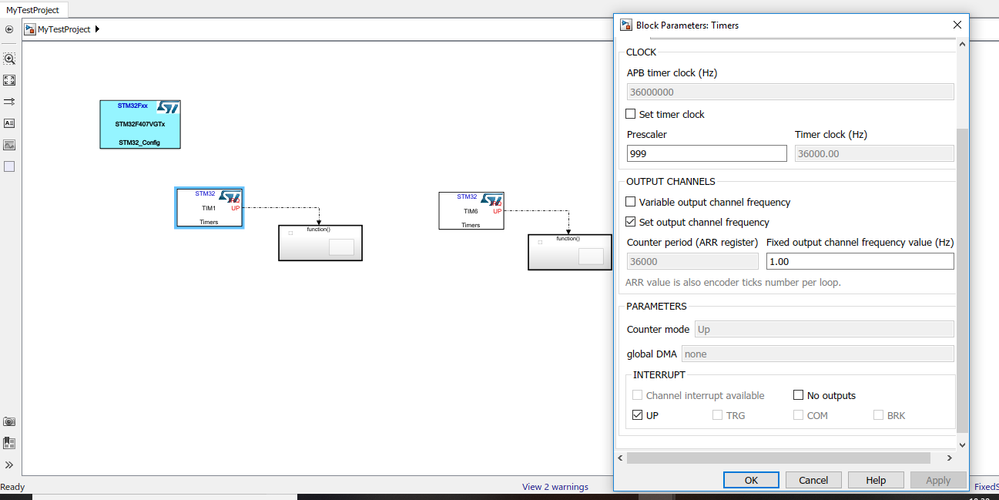Click Cancel in Block Parameters dialog
The height and width of the screenshot is (500, 999).
coord(814,480)
